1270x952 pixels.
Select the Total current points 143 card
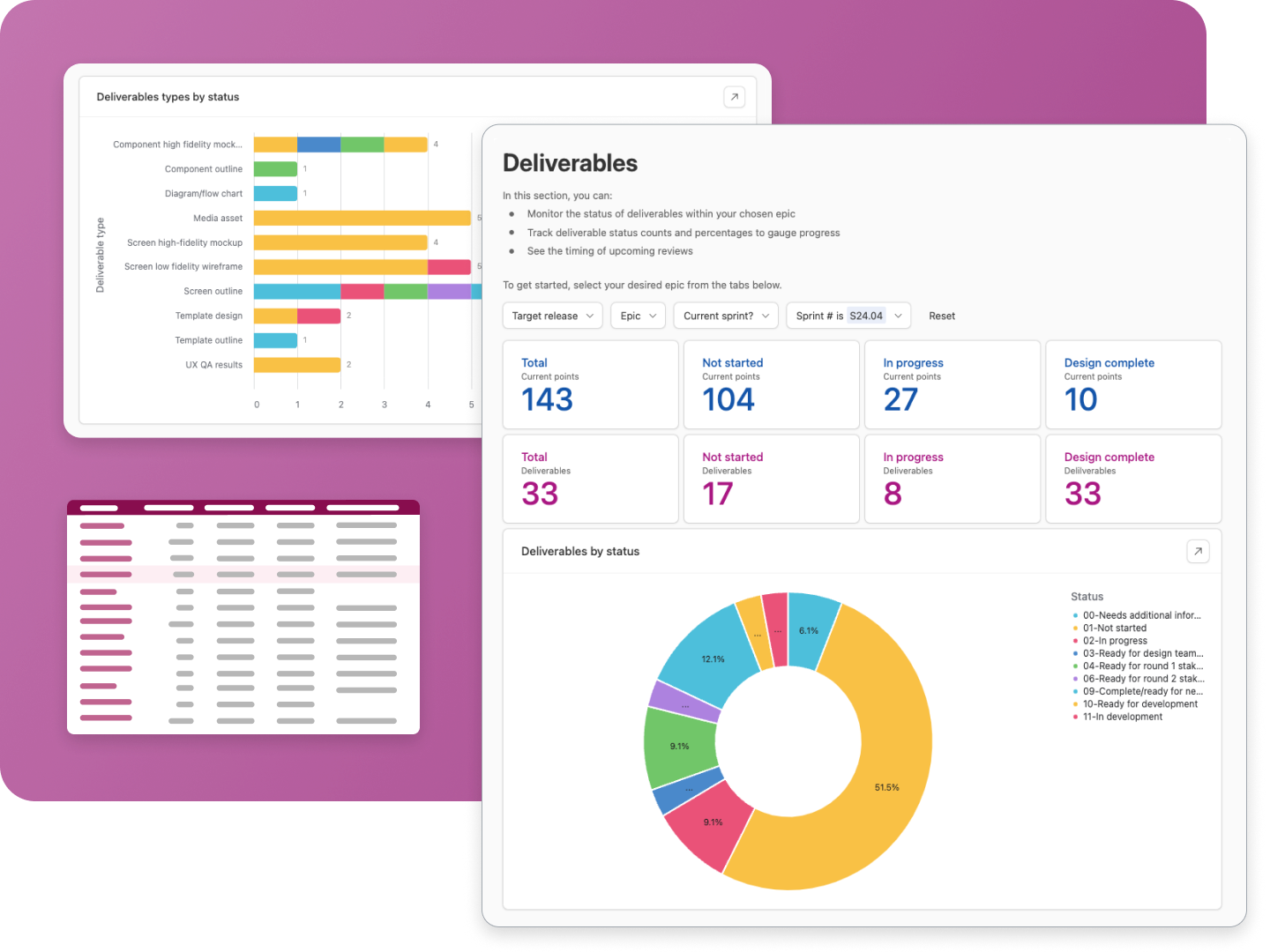591,385
